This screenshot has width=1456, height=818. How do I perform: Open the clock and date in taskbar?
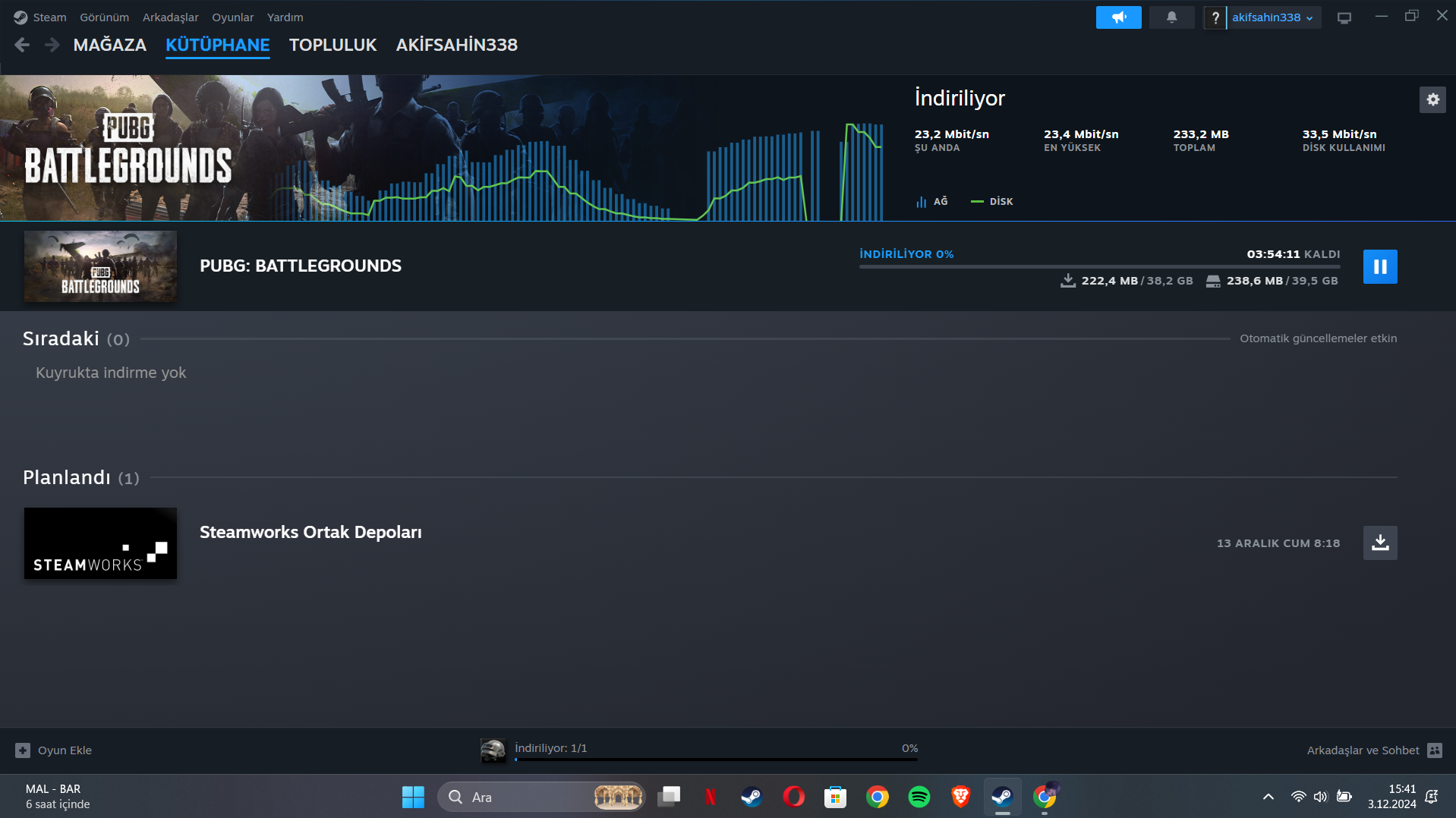tap(1392, 797)
